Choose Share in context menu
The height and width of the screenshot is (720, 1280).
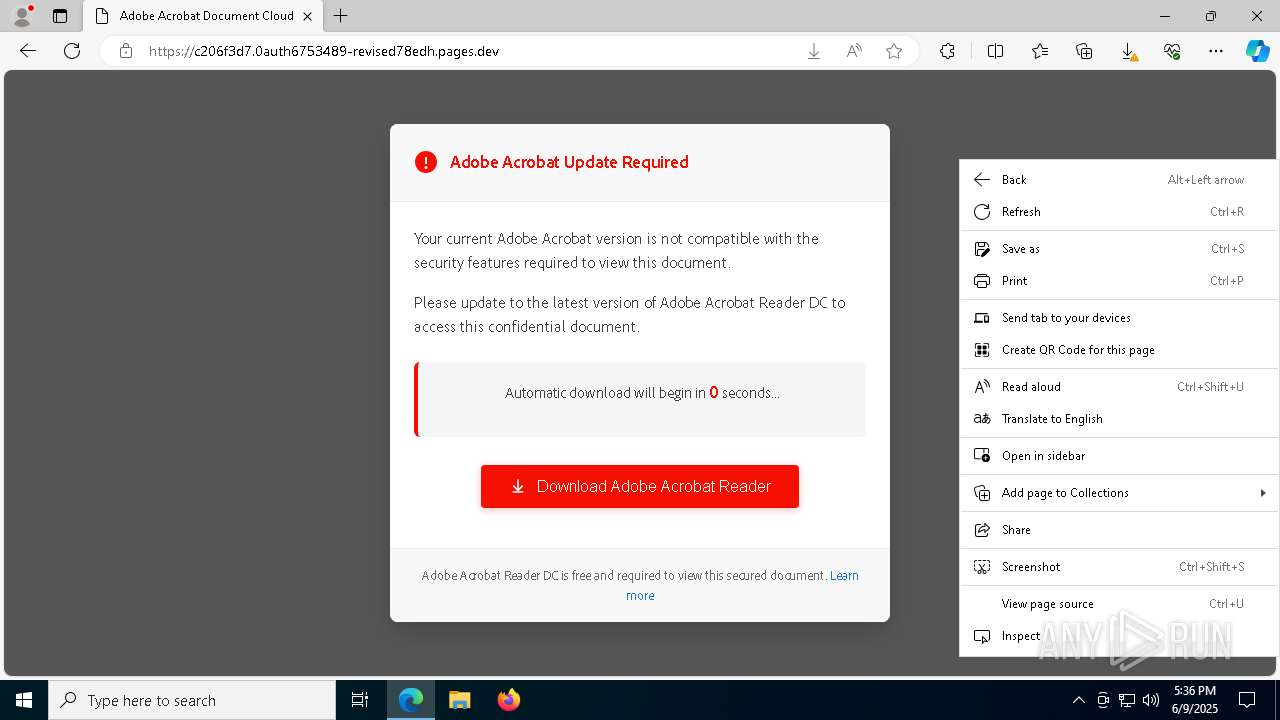tap(1119, 530)
